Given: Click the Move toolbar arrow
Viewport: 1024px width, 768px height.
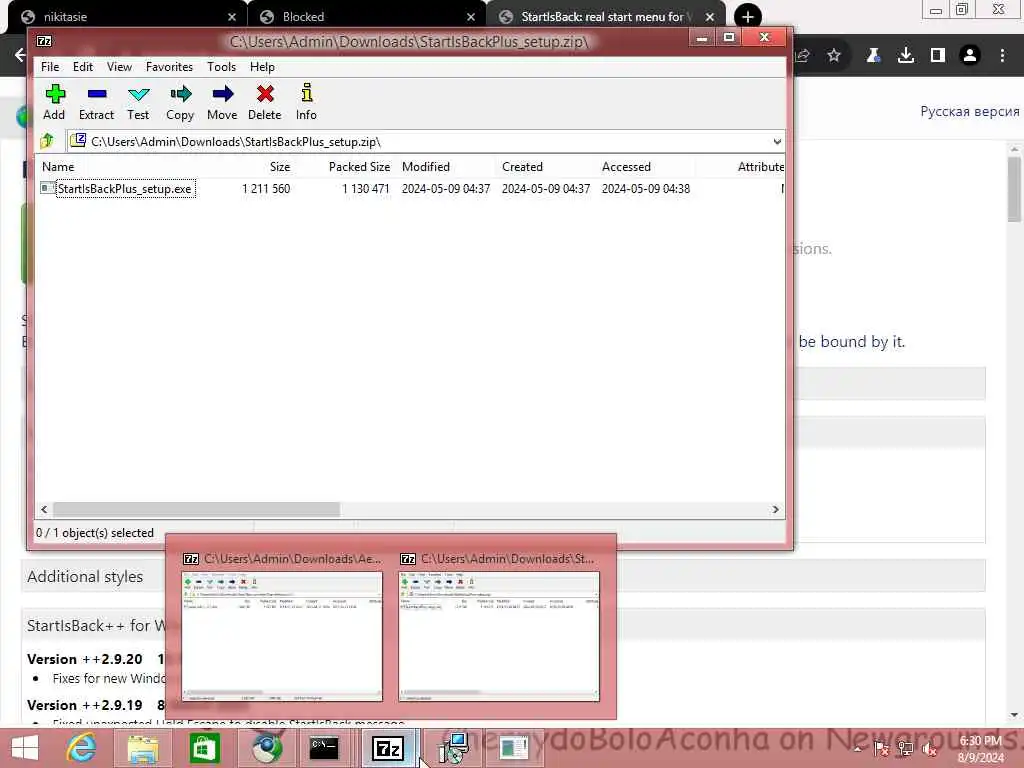Looking at the screenshot, I should (222, 102).
